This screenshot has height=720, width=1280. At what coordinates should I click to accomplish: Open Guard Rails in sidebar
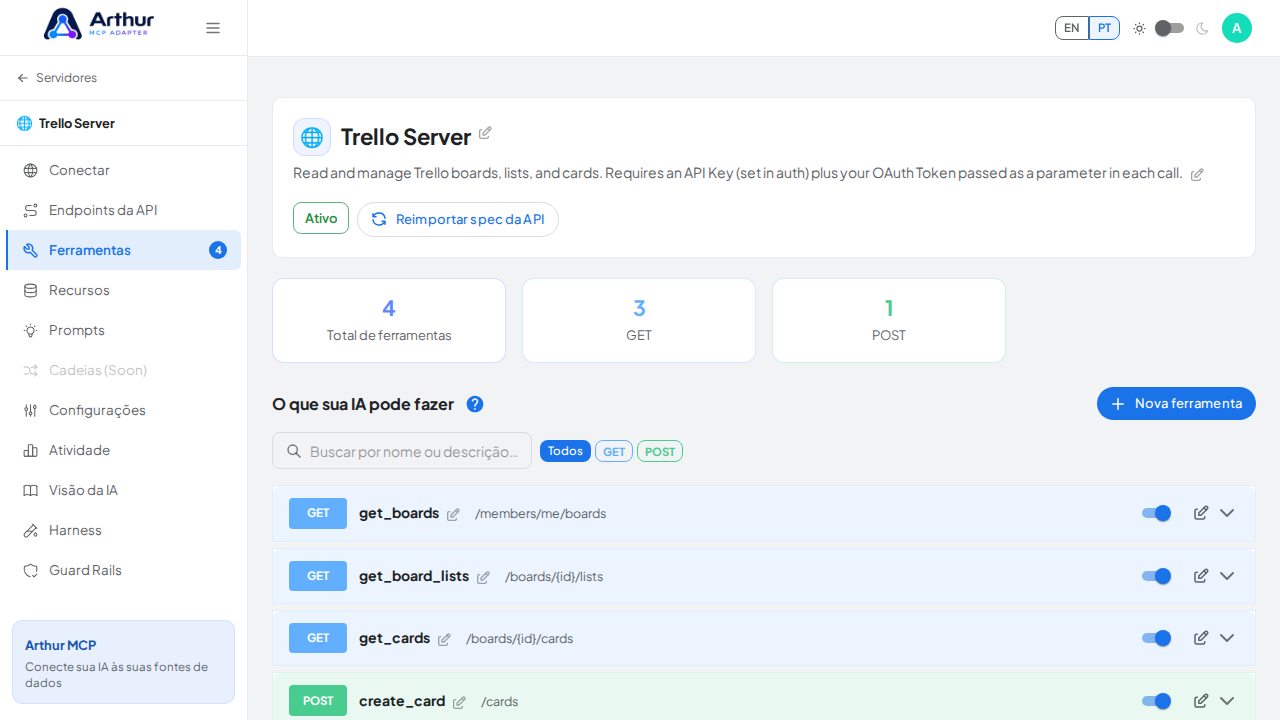[x=123, y=570]
